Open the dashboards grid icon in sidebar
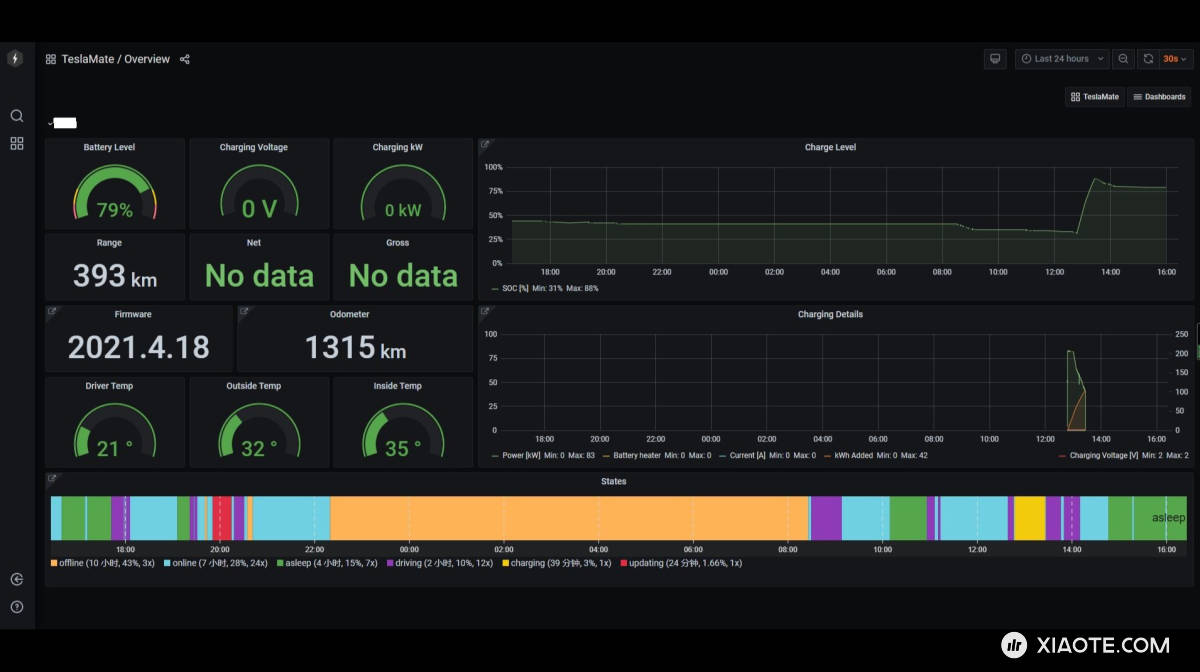Screen dimensions: 1200x672 click(17, 144)
